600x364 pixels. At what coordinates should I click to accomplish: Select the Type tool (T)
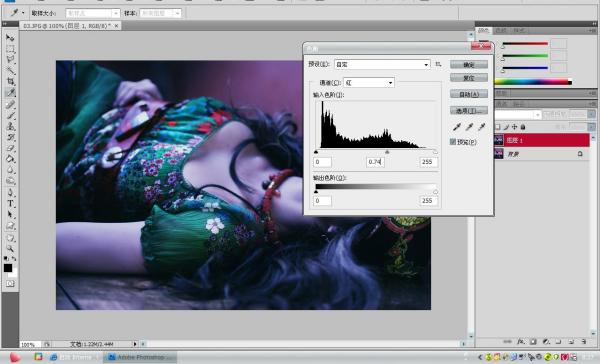[x=10, y=203]
